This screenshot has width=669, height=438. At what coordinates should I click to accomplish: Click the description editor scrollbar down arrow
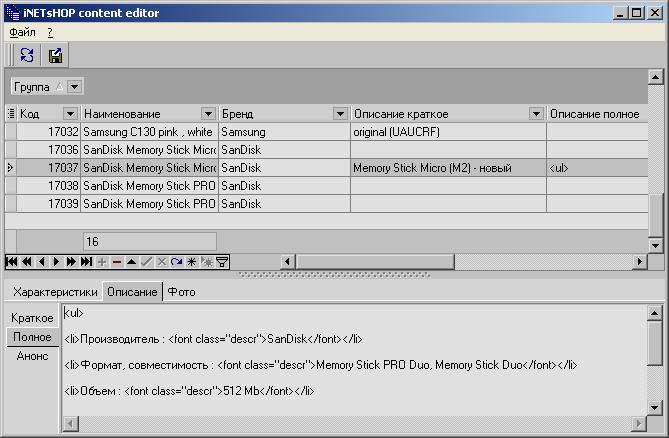pos(654,407)
